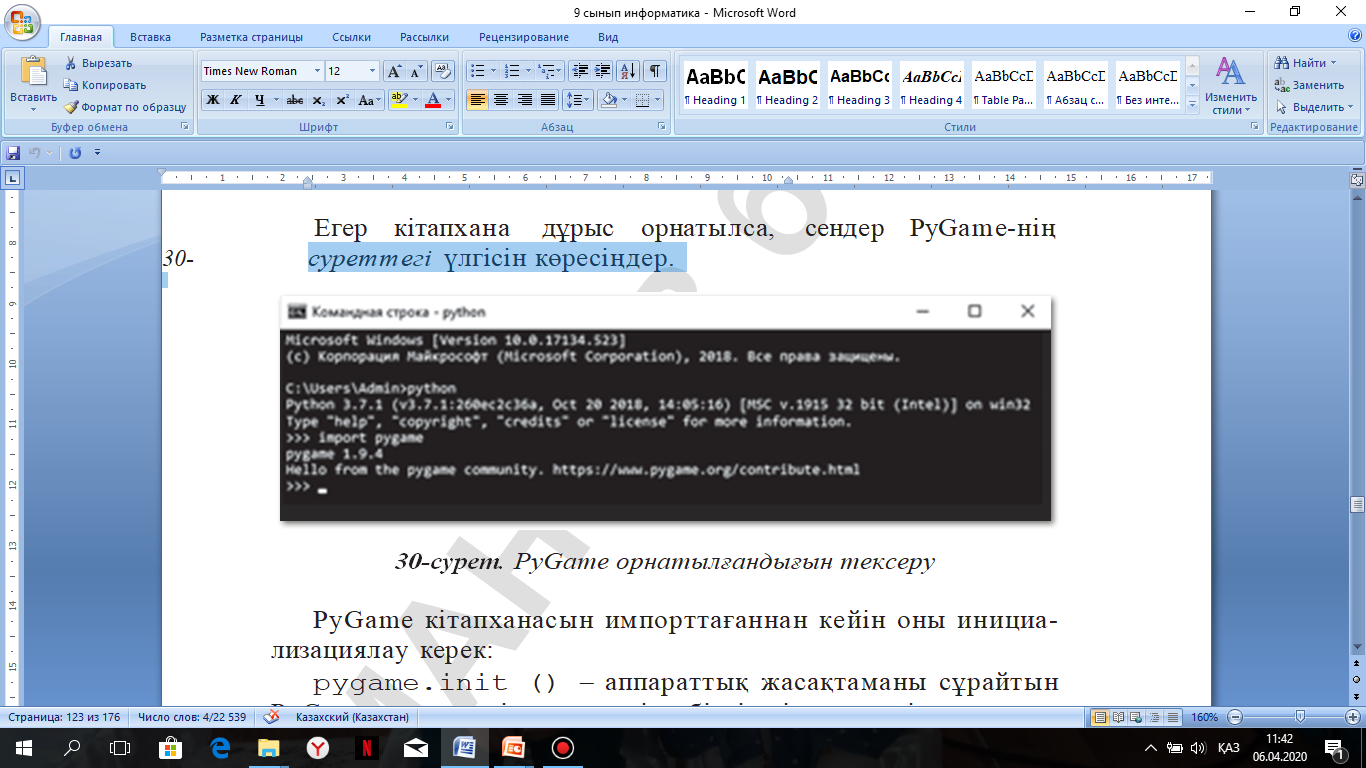
Task: Increase paragraph indent
Action: (x=602, y=71)
